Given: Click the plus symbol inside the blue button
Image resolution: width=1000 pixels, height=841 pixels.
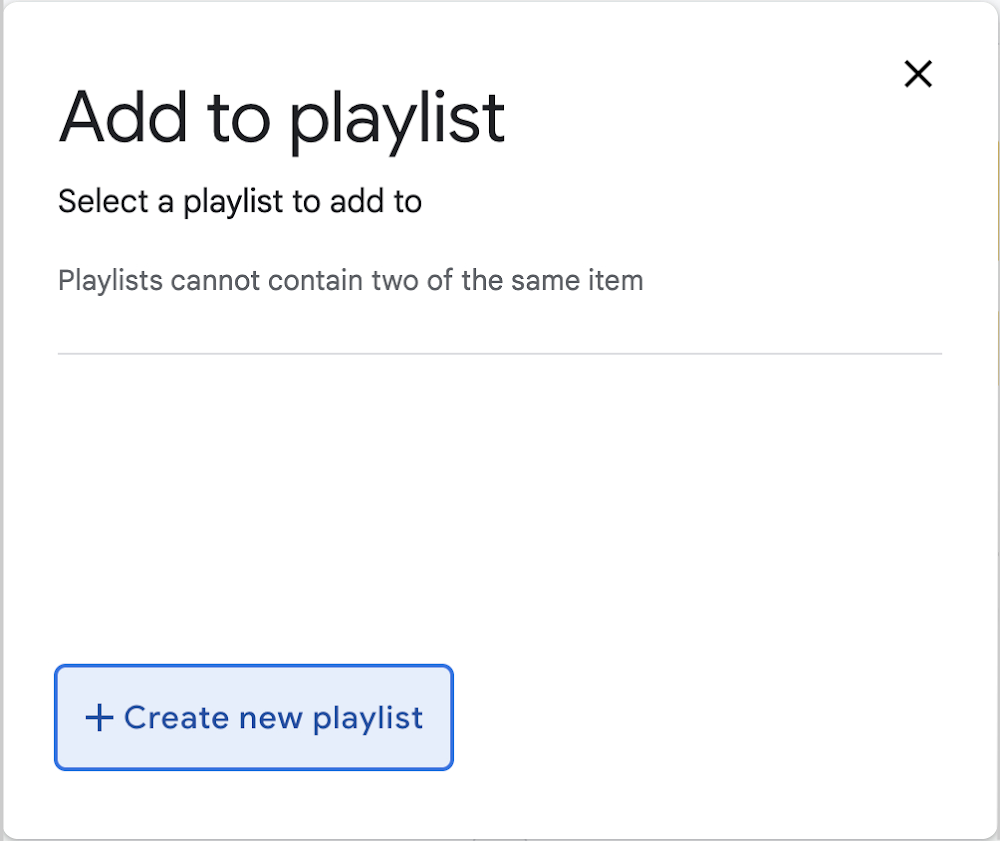Looking at the screenshot, I should (98, 717).
